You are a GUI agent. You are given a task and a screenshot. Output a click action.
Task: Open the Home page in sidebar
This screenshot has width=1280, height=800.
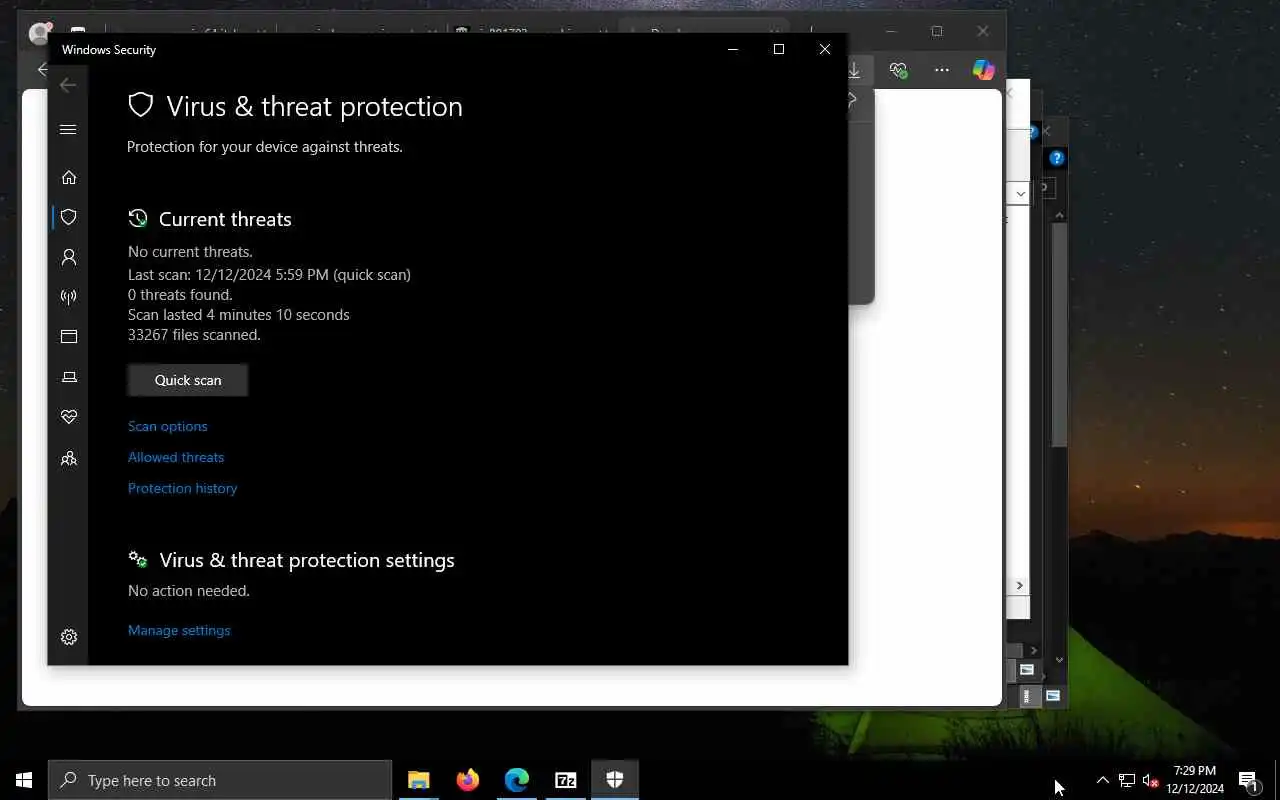click(x=69, y=177)
